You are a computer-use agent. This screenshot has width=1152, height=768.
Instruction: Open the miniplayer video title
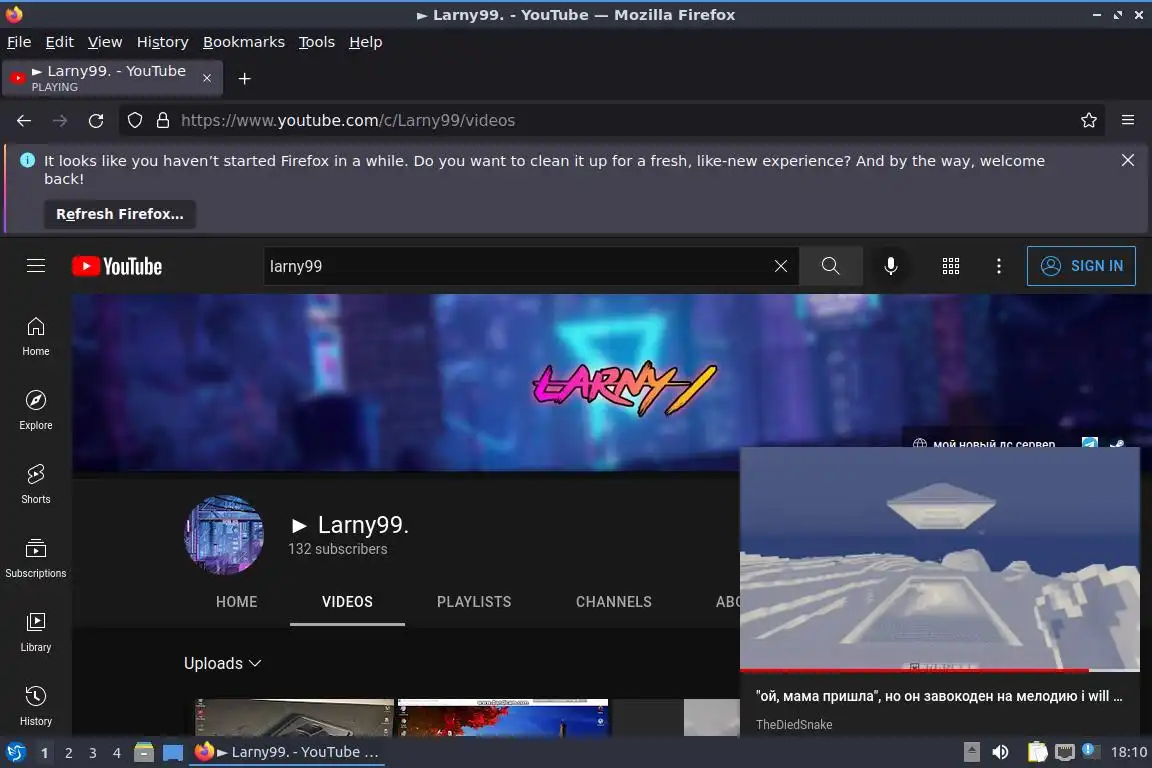pyautogui.click(x=939, y=696)
